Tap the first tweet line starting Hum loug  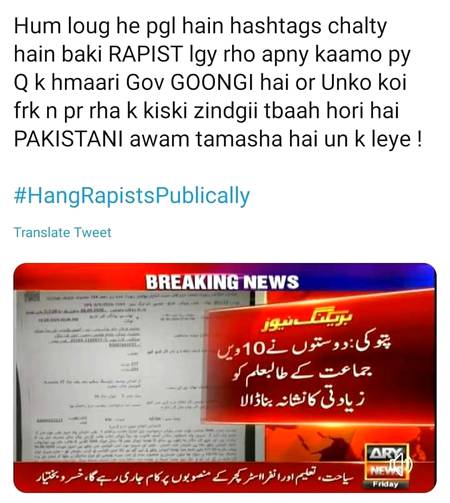pyautogui.click(x=200, y=27)
